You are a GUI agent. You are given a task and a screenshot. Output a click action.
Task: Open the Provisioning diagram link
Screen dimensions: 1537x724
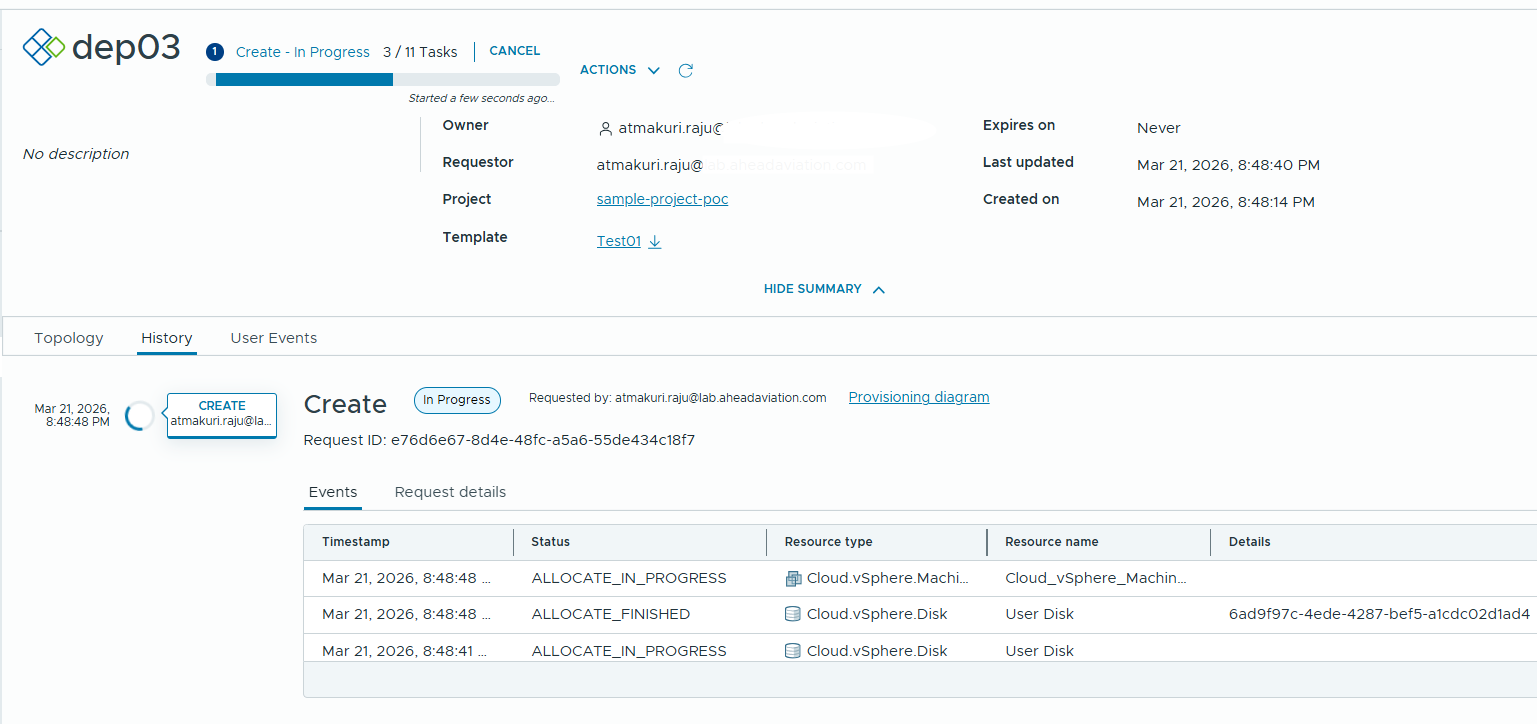918,397
